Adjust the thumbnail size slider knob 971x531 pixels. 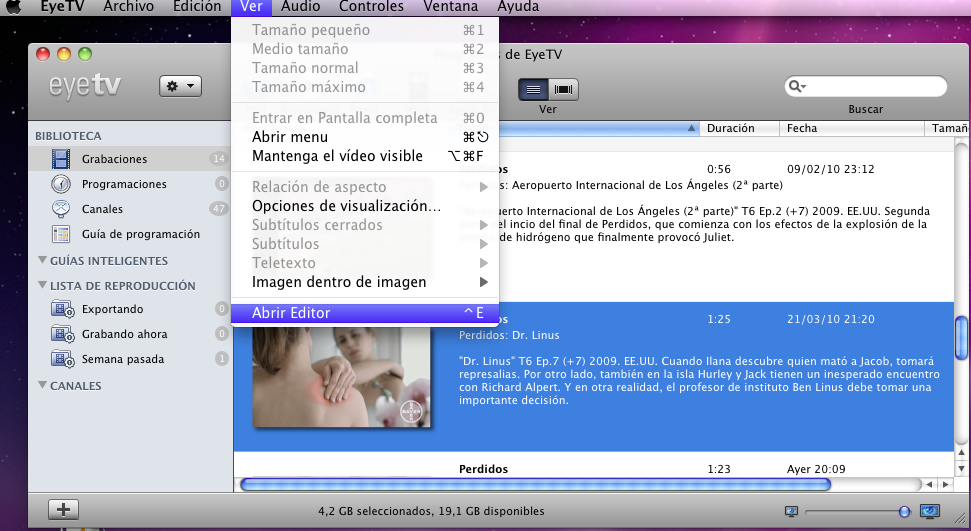[904, 511]
